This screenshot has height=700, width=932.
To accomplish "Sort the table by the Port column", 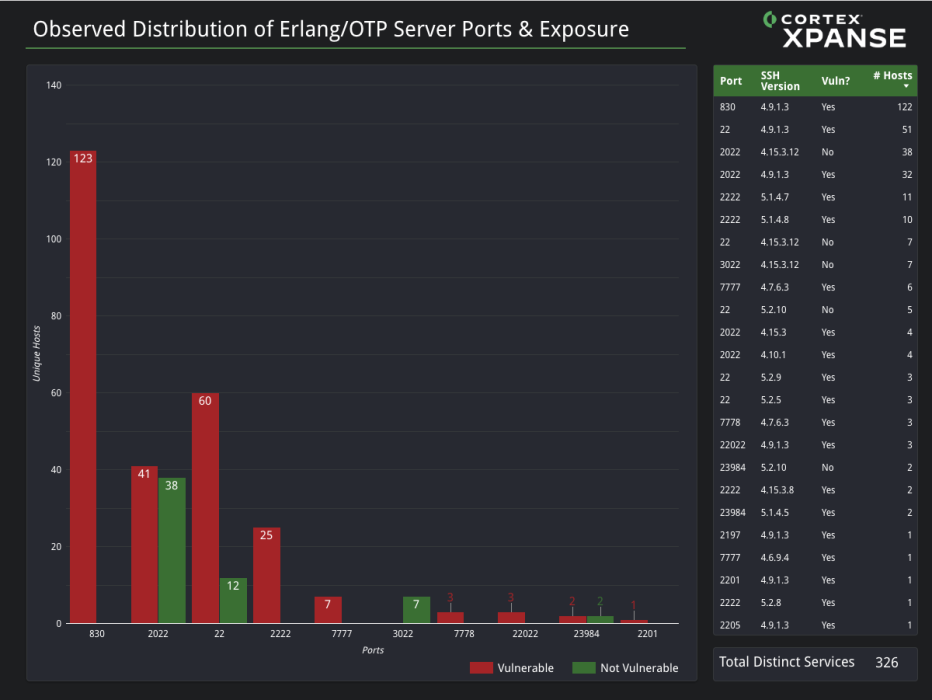I will 729,80.
